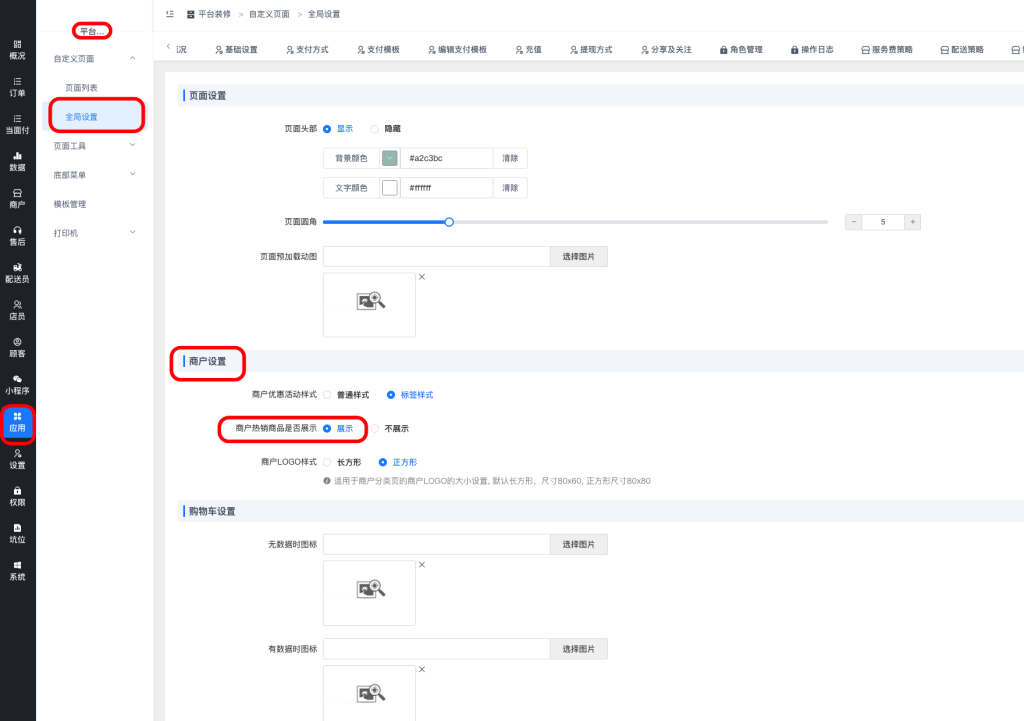1024x721 pixels.
Task: Click 清除 next to 背景颜色
Action: [510, 158]
